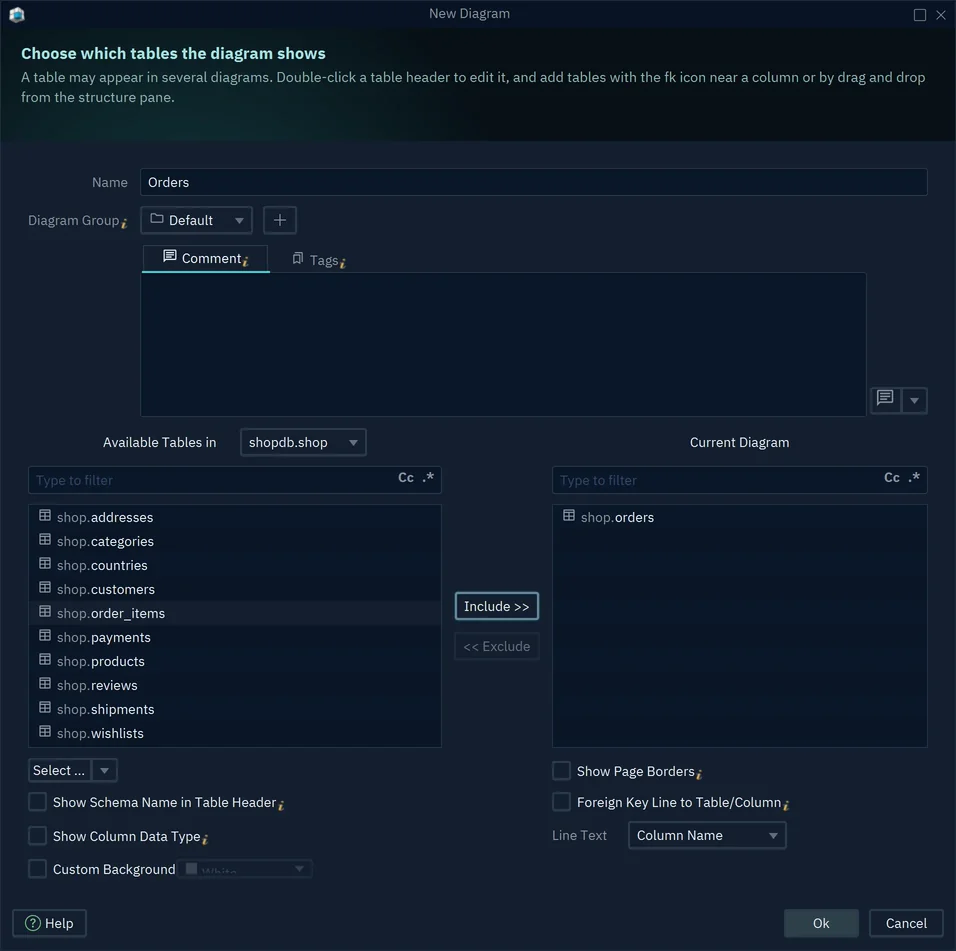Click the plus icon to add diagram group

pos(280,220)
